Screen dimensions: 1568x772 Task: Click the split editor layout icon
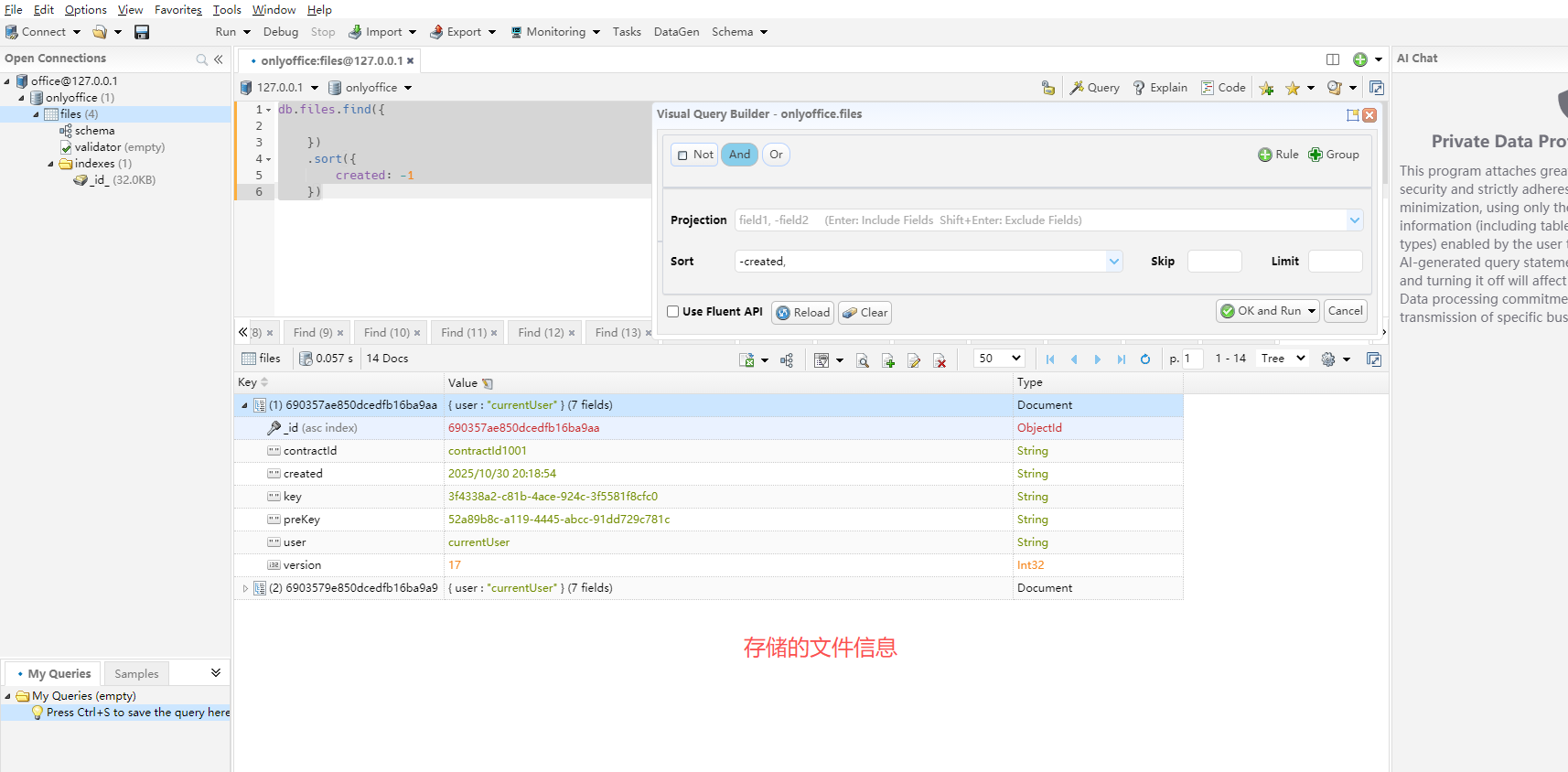coord(1333,59)
